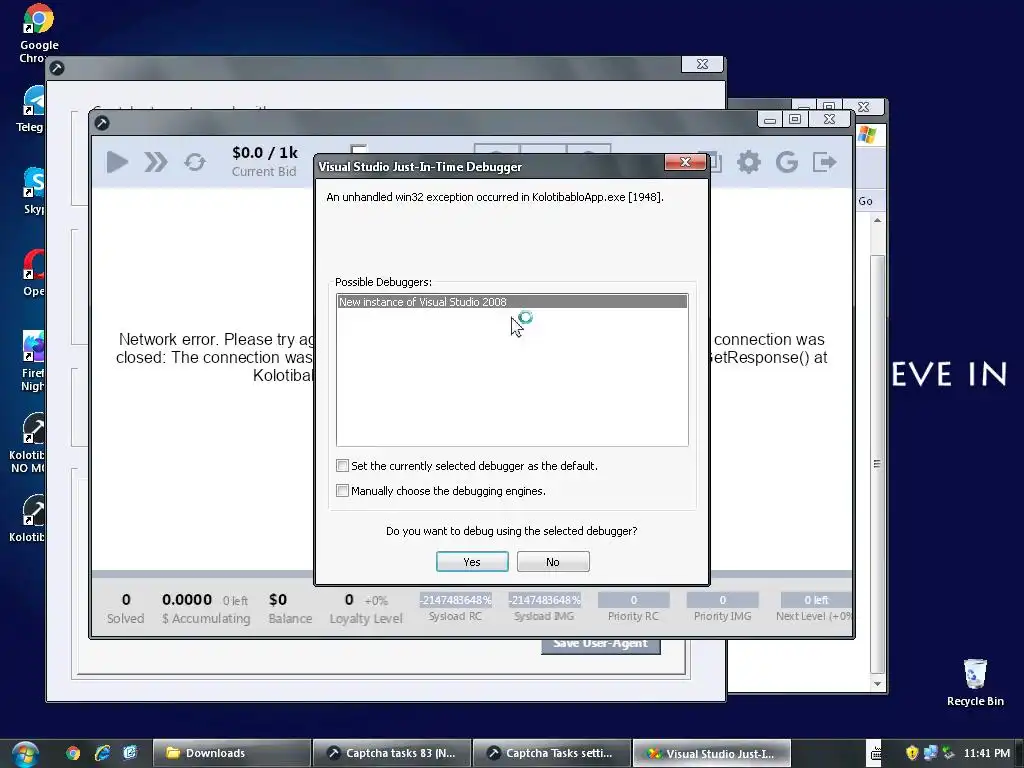
Task: Start tasks with the play icon
Action: click(x=117, y=162)
